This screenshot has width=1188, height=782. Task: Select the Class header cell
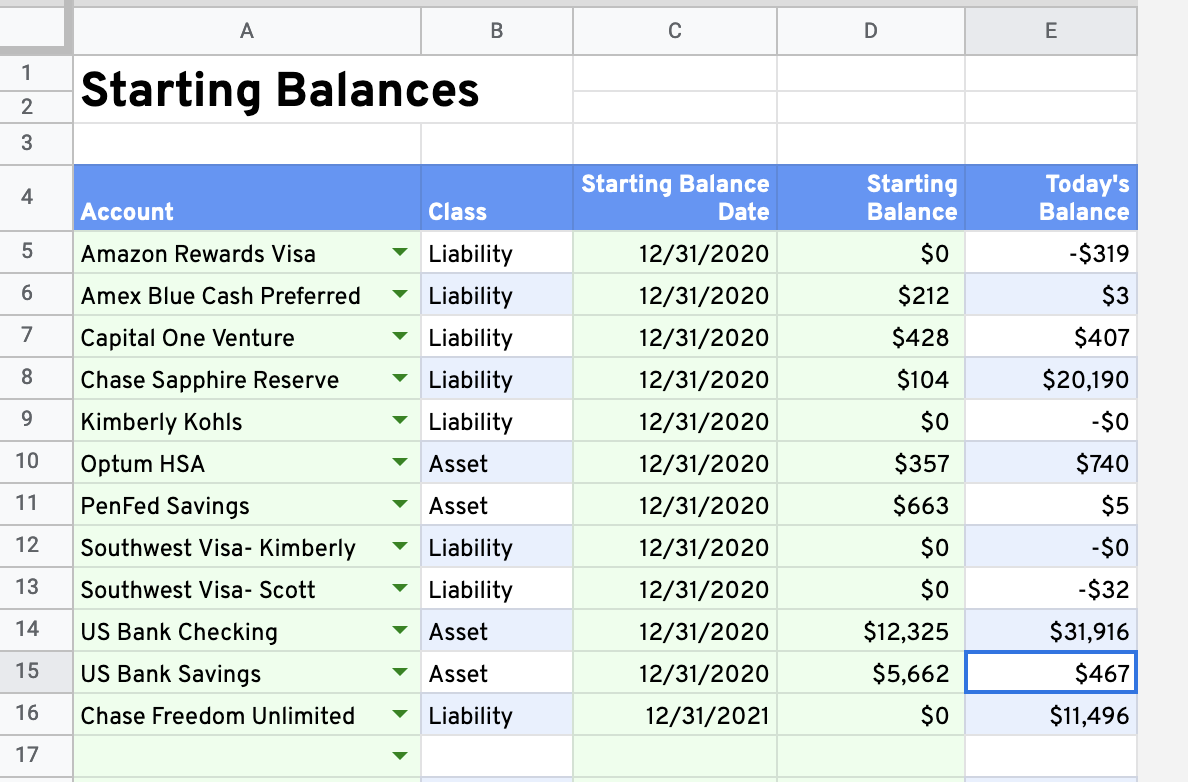click(x=497, y=198)
